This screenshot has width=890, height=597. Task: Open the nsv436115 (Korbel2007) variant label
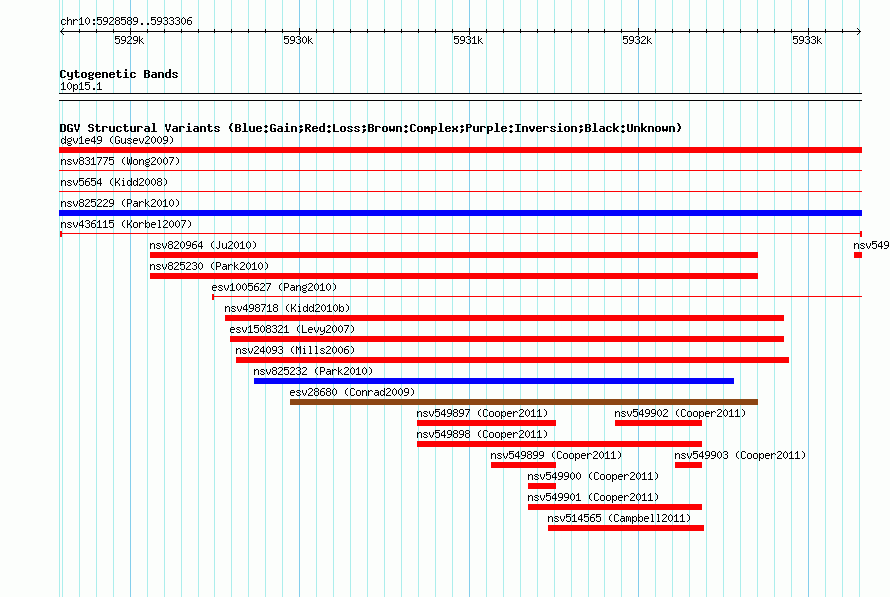(x=126, y=224)
